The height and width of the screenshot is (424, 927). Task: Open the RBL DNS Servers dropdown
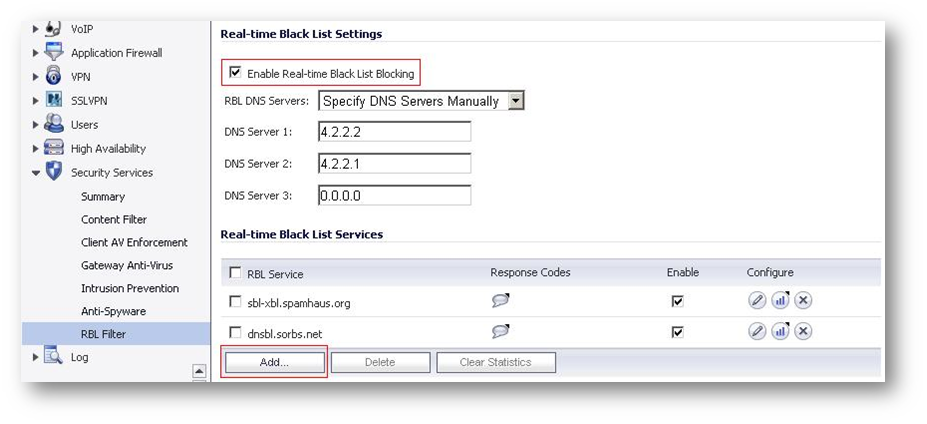[516, 101]
